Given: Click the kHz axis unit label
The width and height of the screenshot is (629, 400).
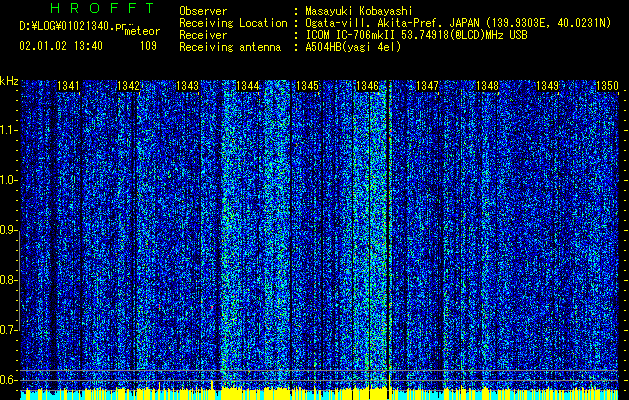Looking at the screenshot, I should click(x=9, y=81).
